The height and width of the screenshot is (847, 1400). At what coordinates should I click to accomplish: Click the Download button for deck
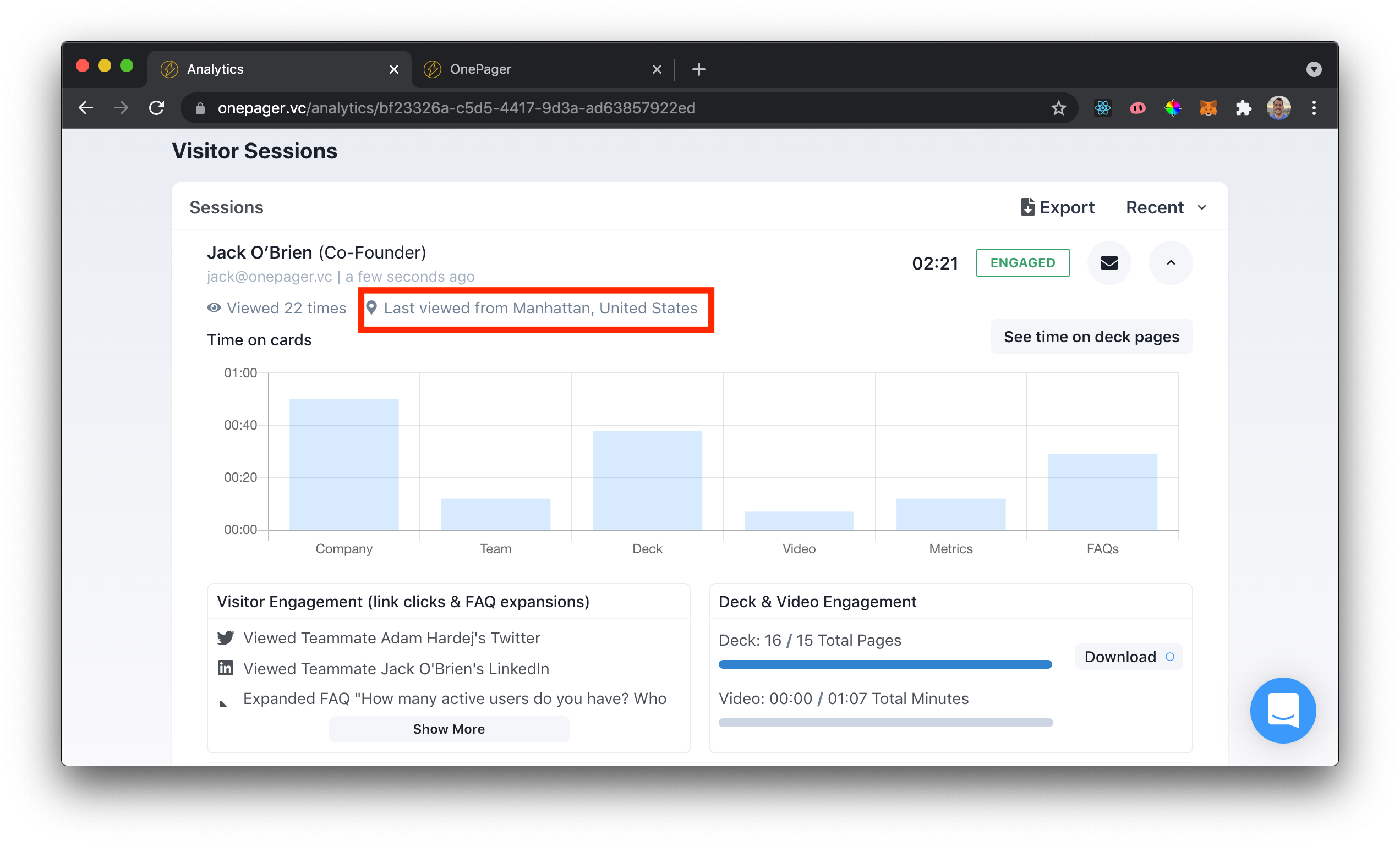click(1128, 657)
